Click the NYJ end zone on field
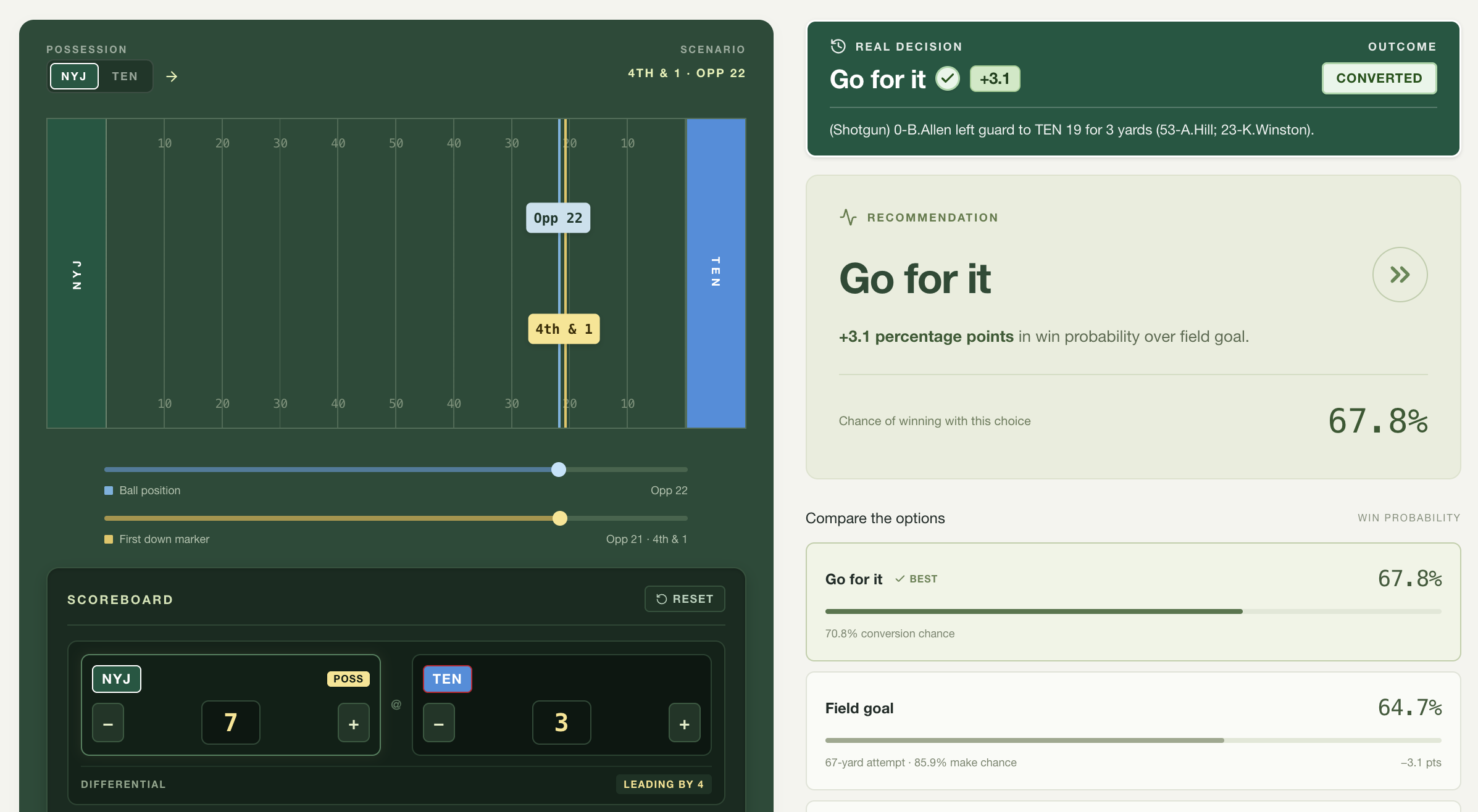Viewport: 1478px width, 812px height. pos(77,273)
